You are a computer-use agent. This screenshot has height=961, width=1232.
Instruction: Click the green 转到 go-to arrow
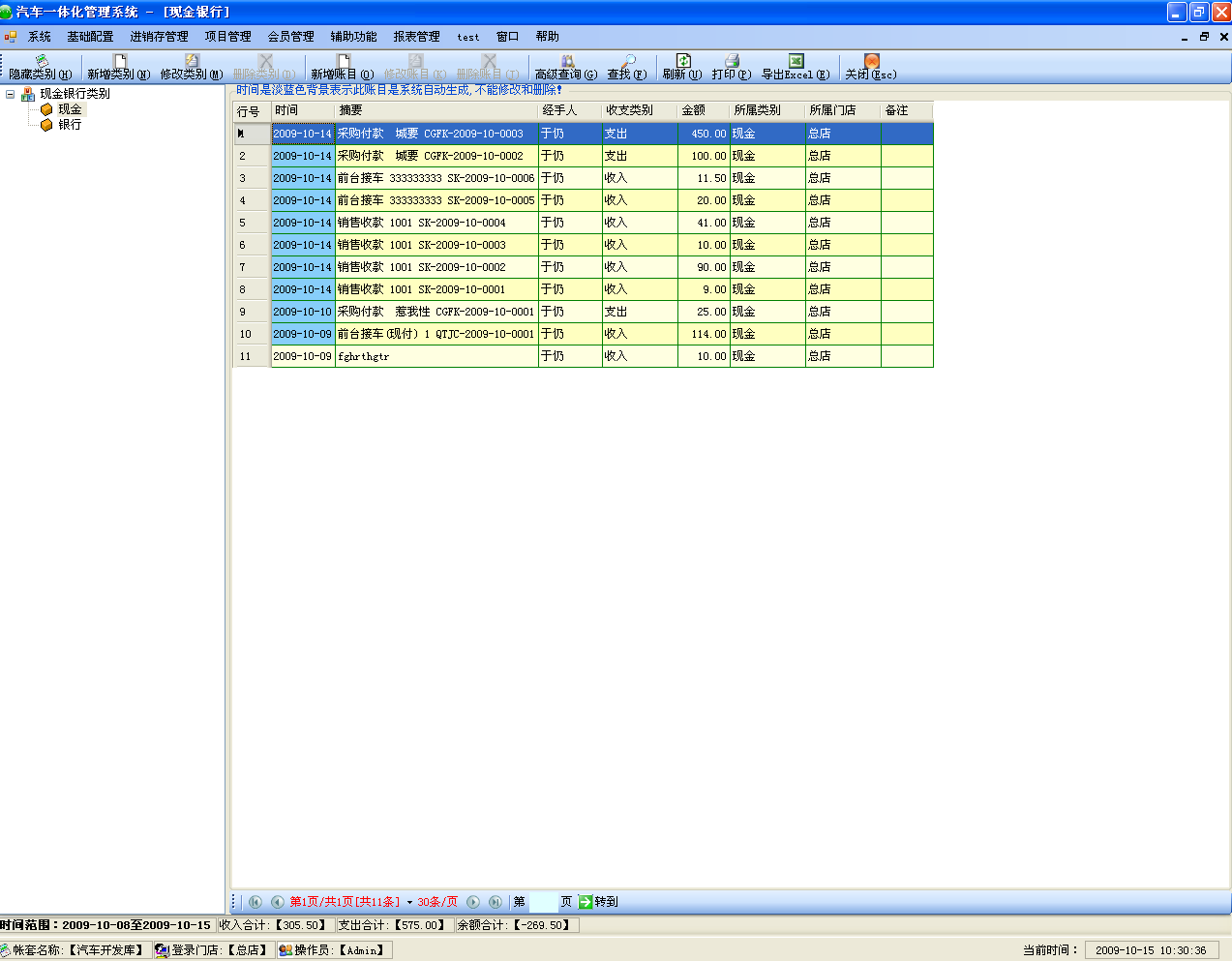click(x=586, y=902)
